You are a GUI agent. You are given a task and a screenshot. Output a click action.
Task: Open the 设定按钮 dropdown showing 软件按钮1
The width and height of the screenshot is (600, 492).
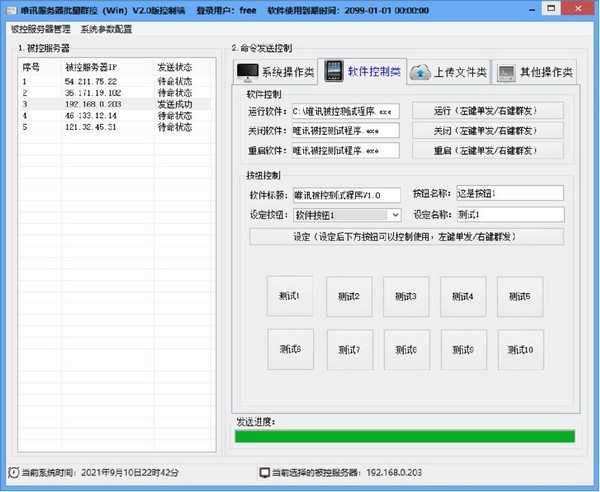click(346, 214)
